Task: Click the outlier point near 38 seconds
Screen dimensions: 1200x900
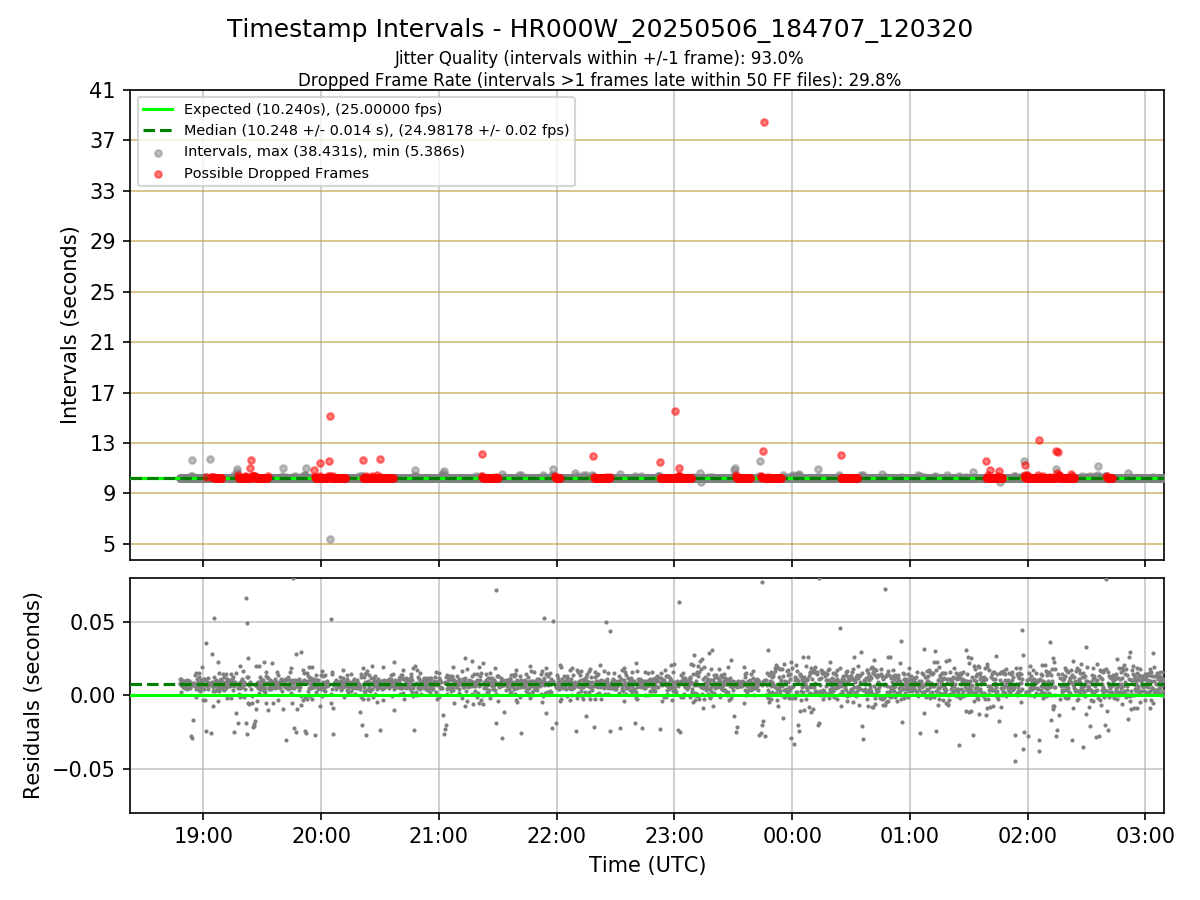Action: pos(764,122)
